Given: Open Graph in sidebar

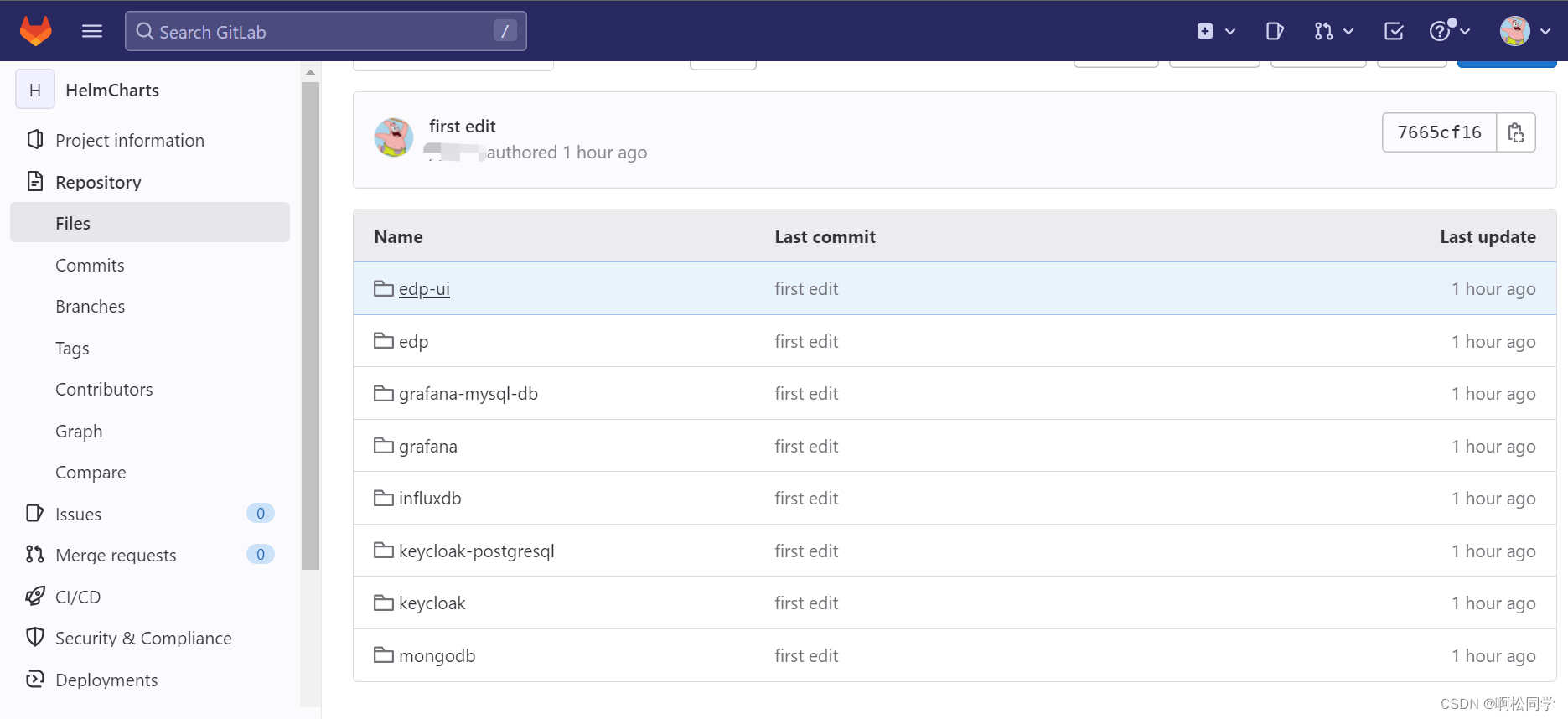Looking at the screenshot, I should [x=79, y=431].
